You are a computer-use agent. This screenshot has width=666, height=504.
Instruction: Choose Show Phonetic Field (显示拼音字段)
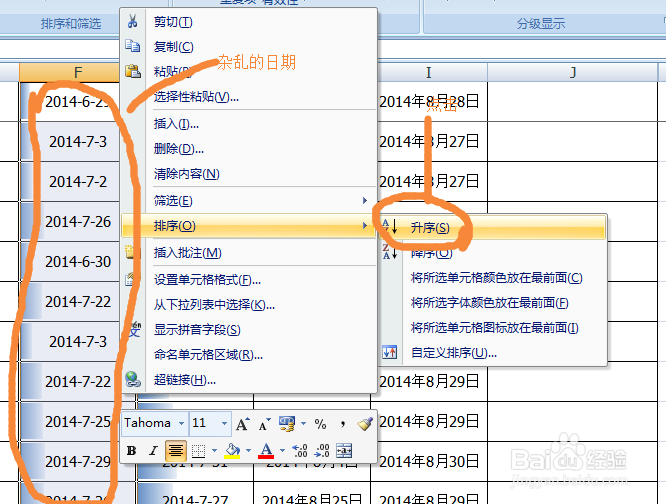point(249,330)
